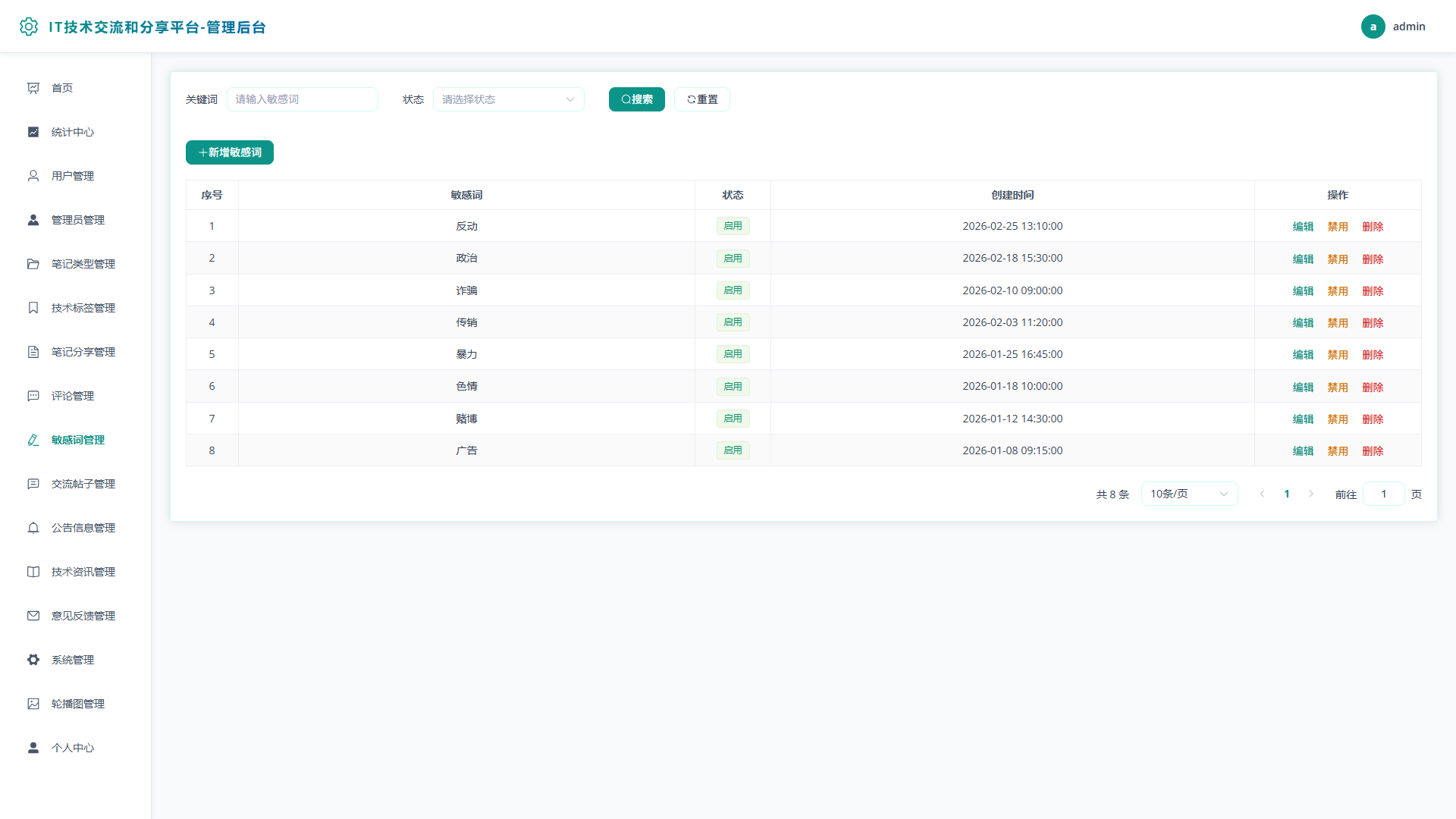This screenshot has width=1456, height=819.
Task: Click the 轮播图管理 image icon
Action: 33,704
